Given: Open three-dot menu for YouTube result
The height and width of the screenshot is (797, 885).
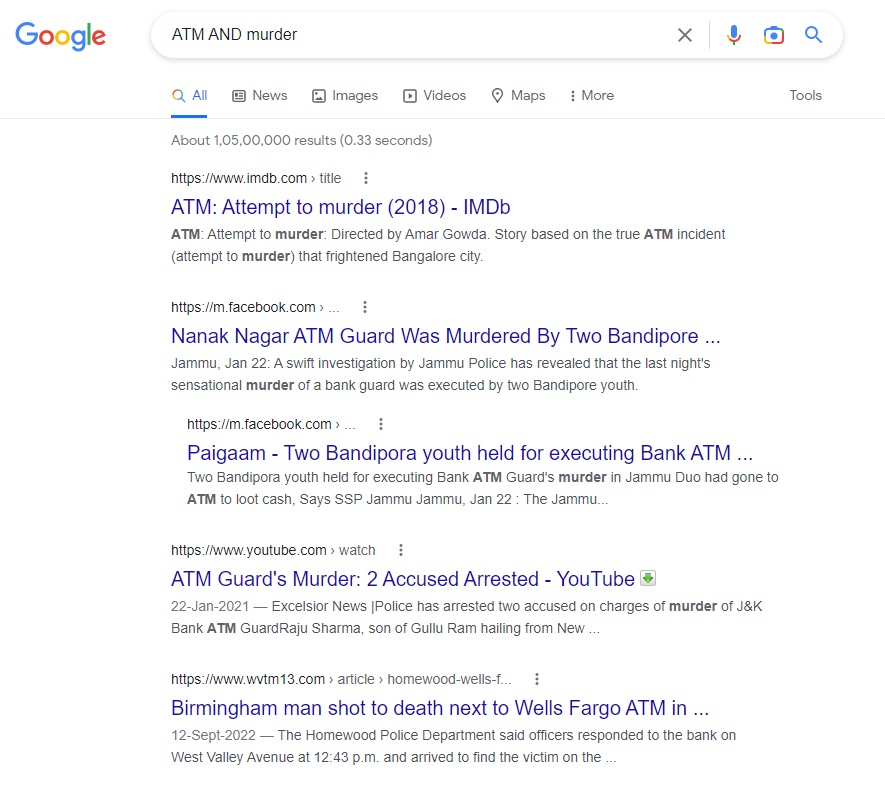Looking at the screenshot, I should (401, 550).
